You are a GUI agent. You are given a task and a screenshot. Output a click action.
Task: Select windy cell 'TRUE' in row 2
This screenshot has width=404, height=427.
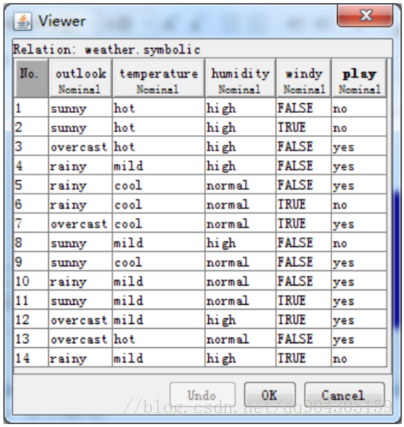(304, 127)
